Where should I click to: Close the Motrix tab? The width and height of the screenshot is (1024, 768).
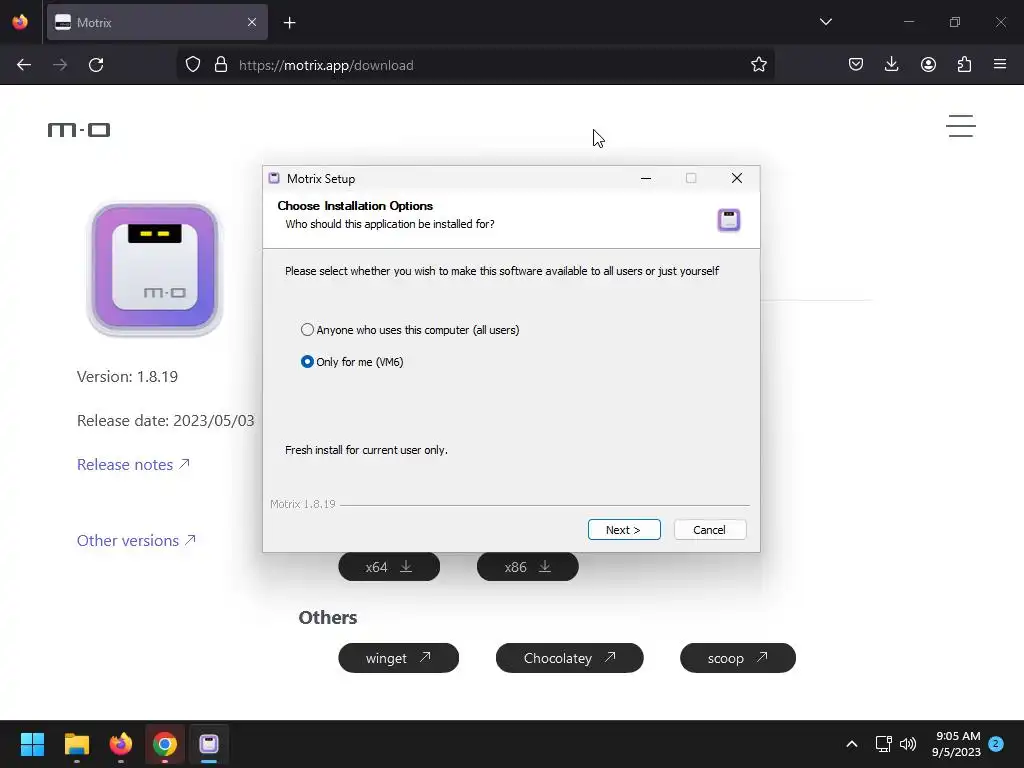pos(252,23)
